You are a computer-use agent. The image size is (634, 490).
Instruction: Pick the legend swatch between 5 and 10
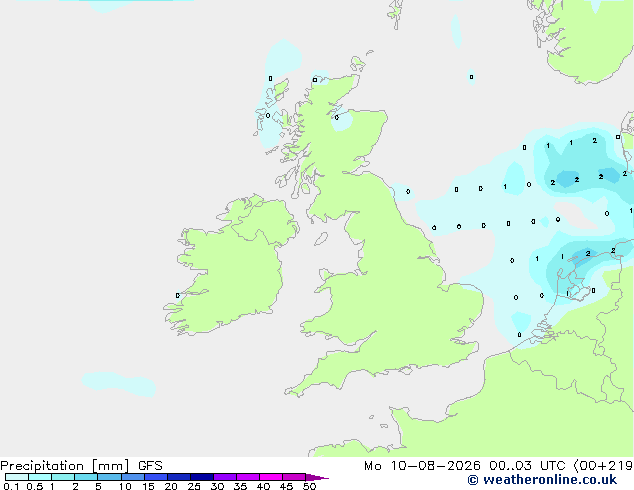coord(109,477)
